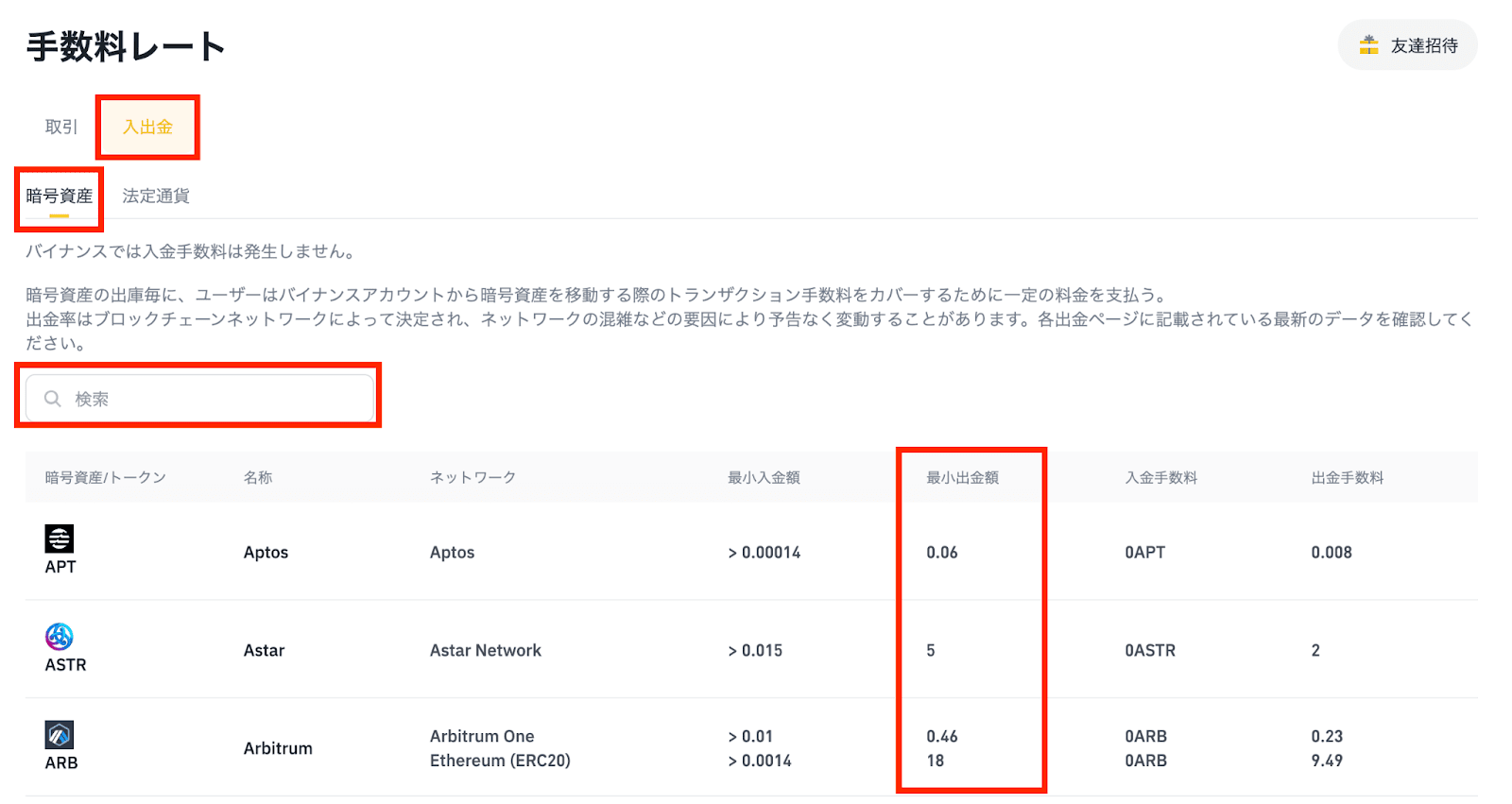Focus the 検索 search field
The width and height of the screenshot is (1512, 804).
(x=199, y=399)
